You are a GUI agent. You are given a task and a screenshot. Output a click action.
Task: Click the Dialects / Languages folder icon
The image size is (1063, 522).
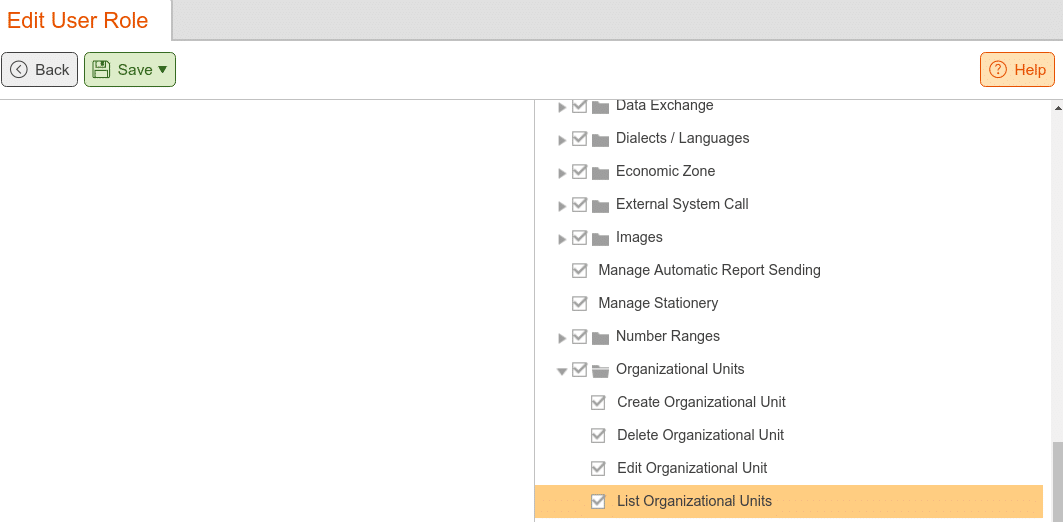tap(600, 140)
